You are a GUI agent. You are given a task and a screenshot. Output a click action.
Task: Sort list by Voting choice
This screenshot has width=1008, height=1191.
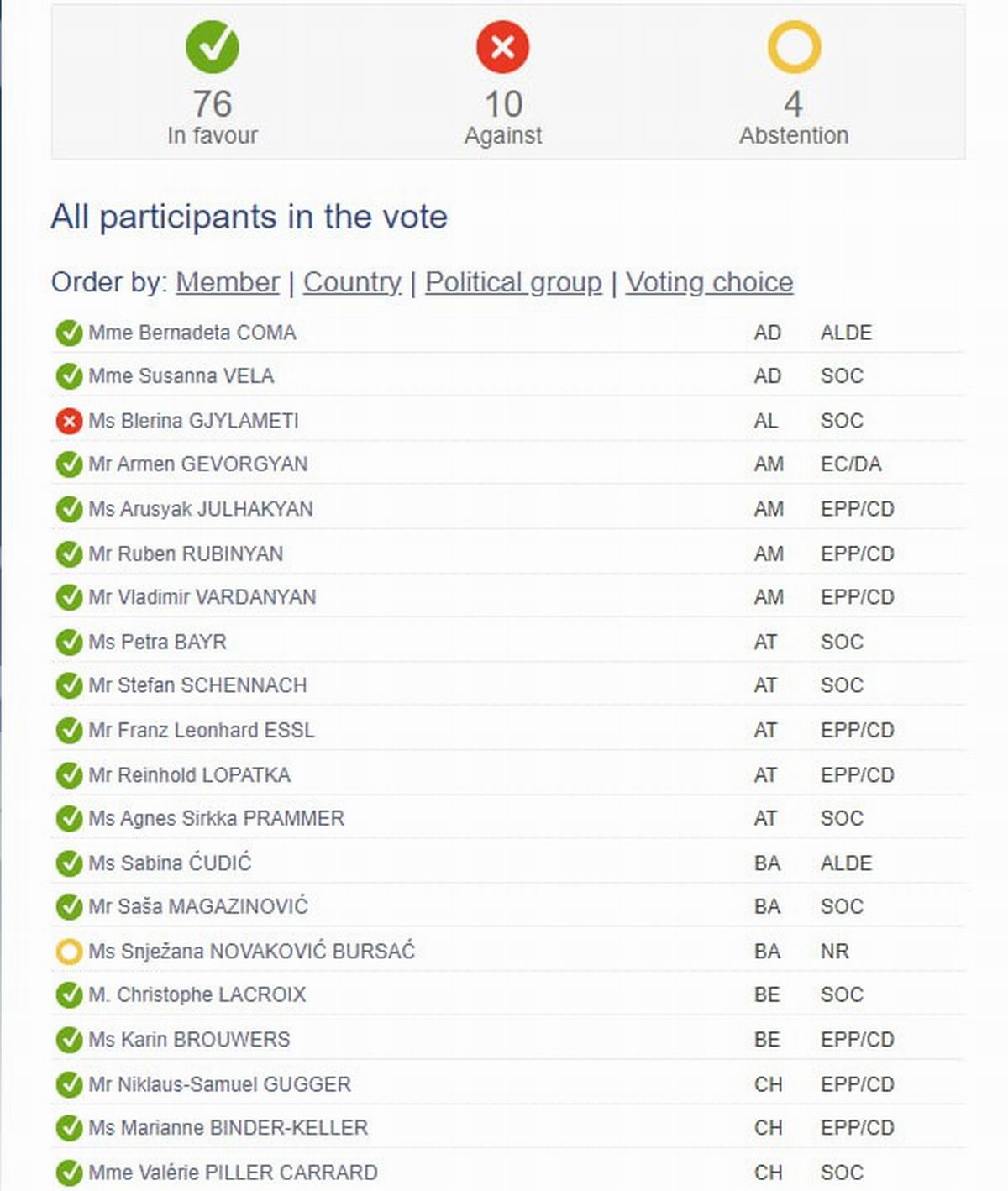tap(709, 282)
